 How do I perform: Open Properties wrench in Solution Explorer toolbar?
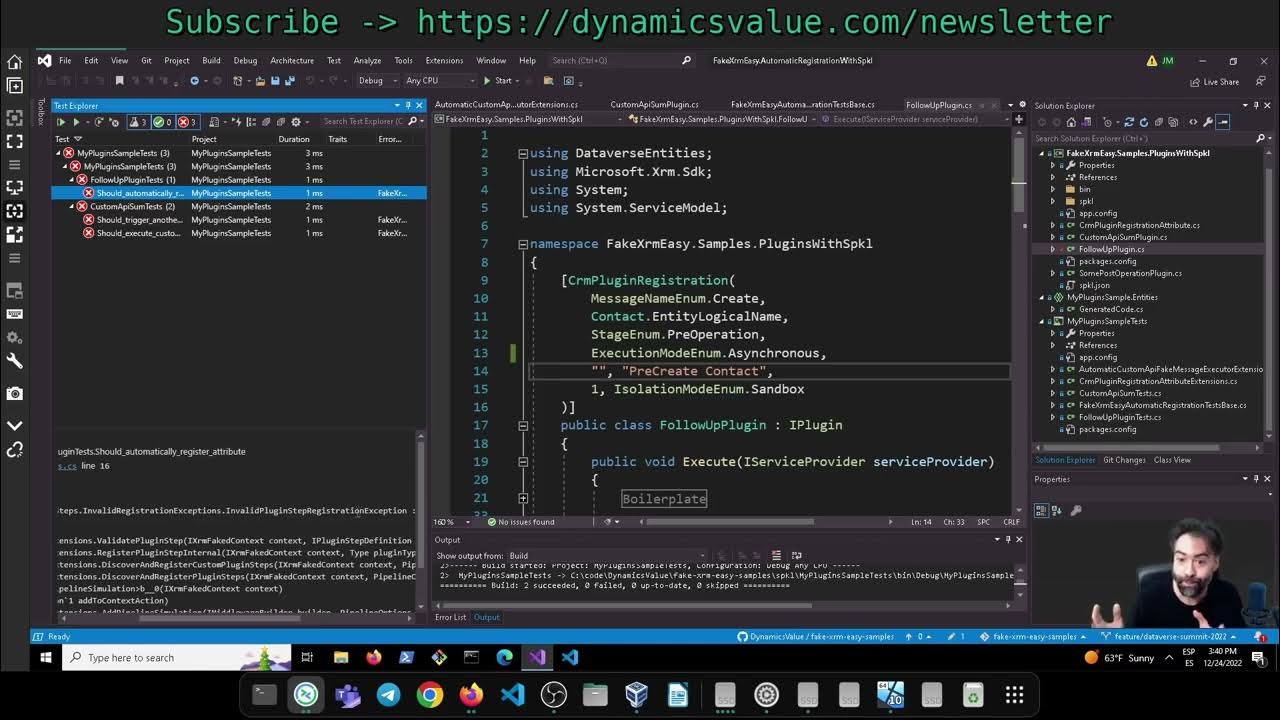coord(1208,122)
